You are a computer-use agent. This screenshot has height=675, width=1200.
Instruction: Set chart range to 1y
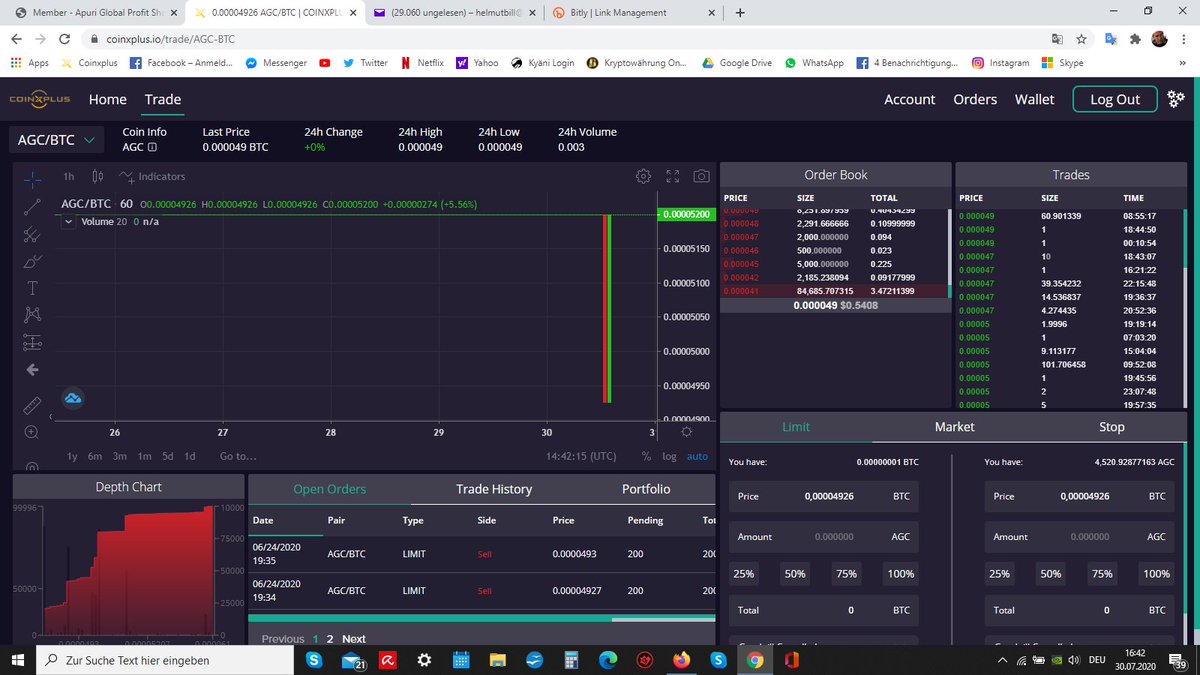pos(72,456)
